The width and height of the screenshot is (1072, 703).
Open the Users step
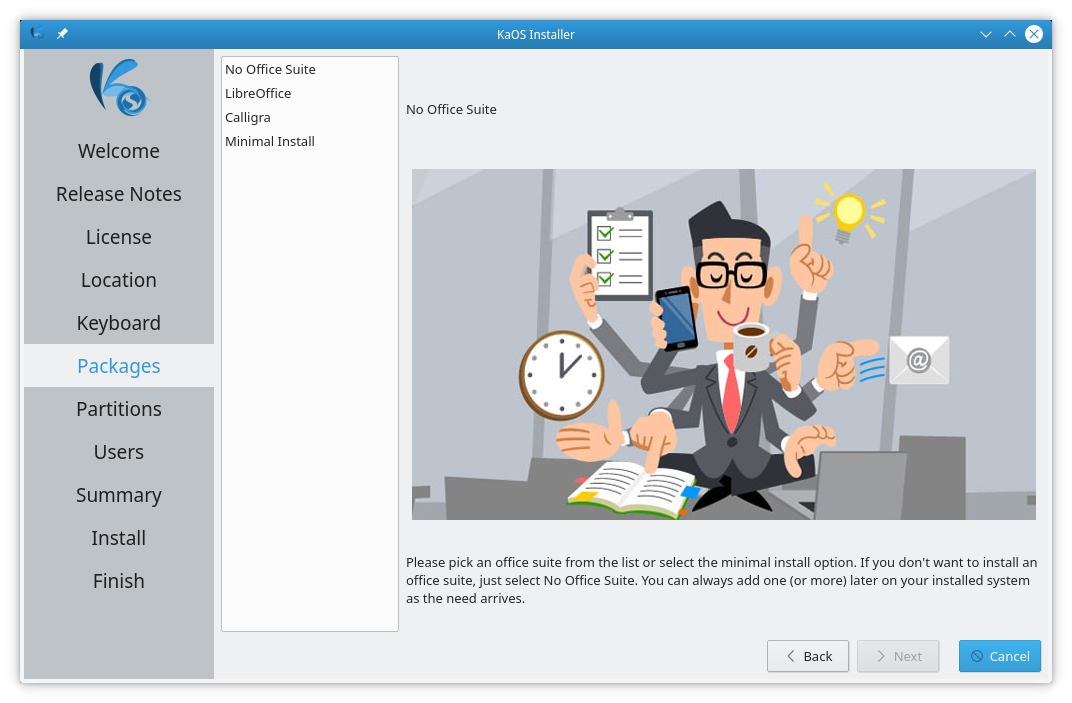click(118, 451)
